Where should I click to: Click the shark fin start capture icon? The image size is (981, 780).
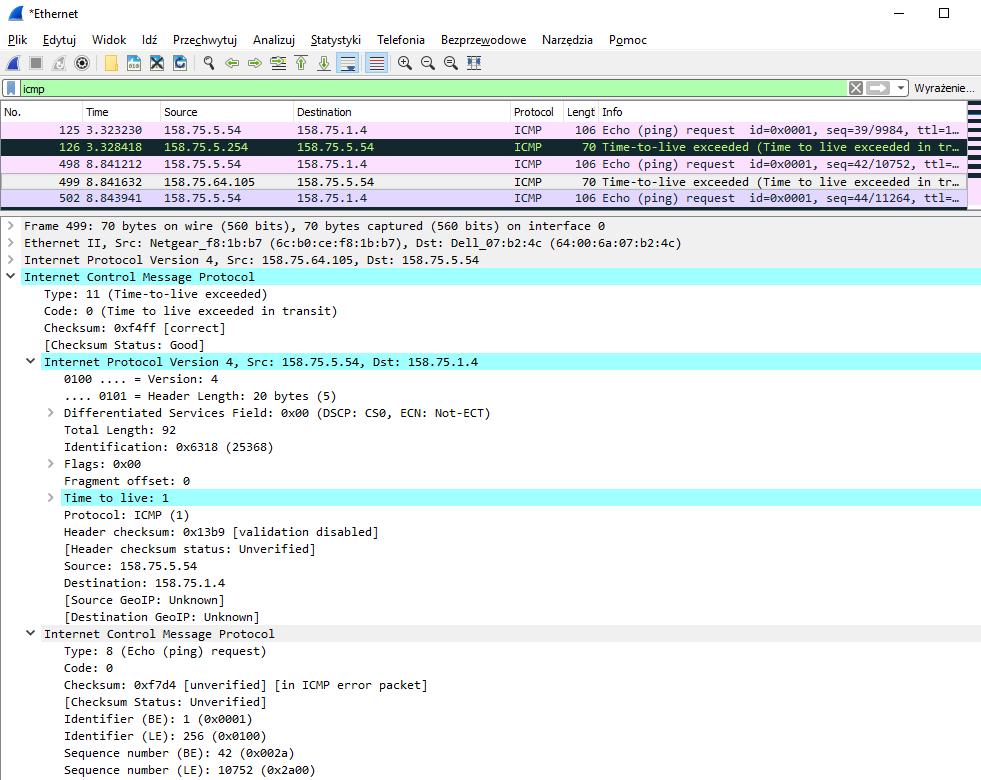13,63
